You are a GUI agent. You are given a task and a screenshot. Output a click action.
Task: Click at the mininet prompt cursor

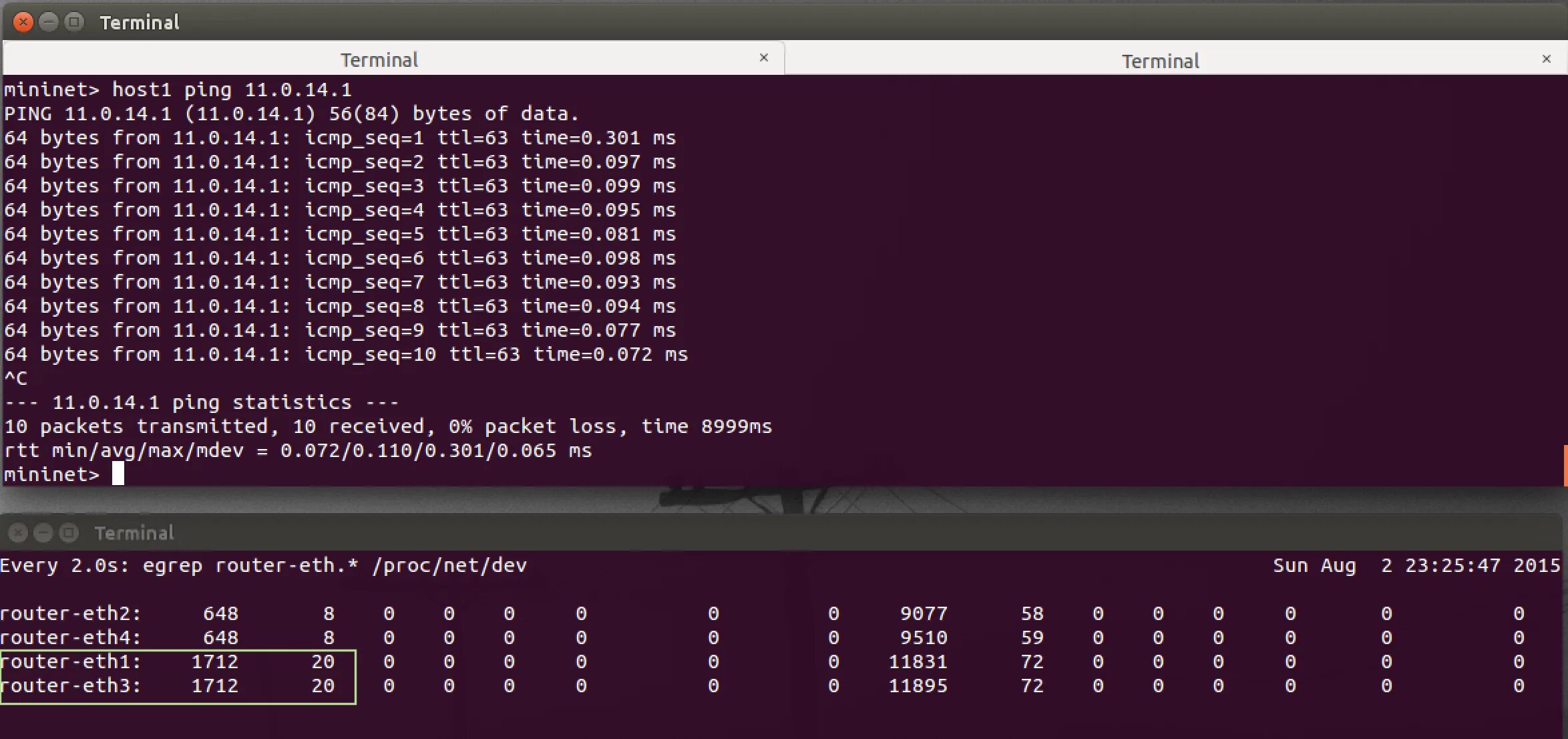(118, 474)
